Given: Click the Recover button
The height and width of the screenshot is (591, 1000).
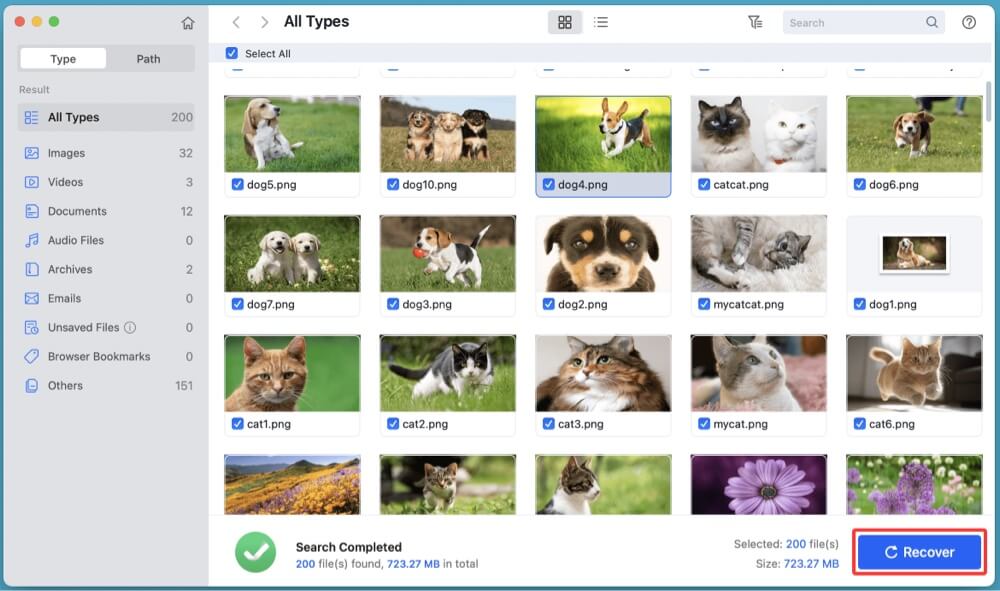Looking at the screenshot, I should 919,552.
